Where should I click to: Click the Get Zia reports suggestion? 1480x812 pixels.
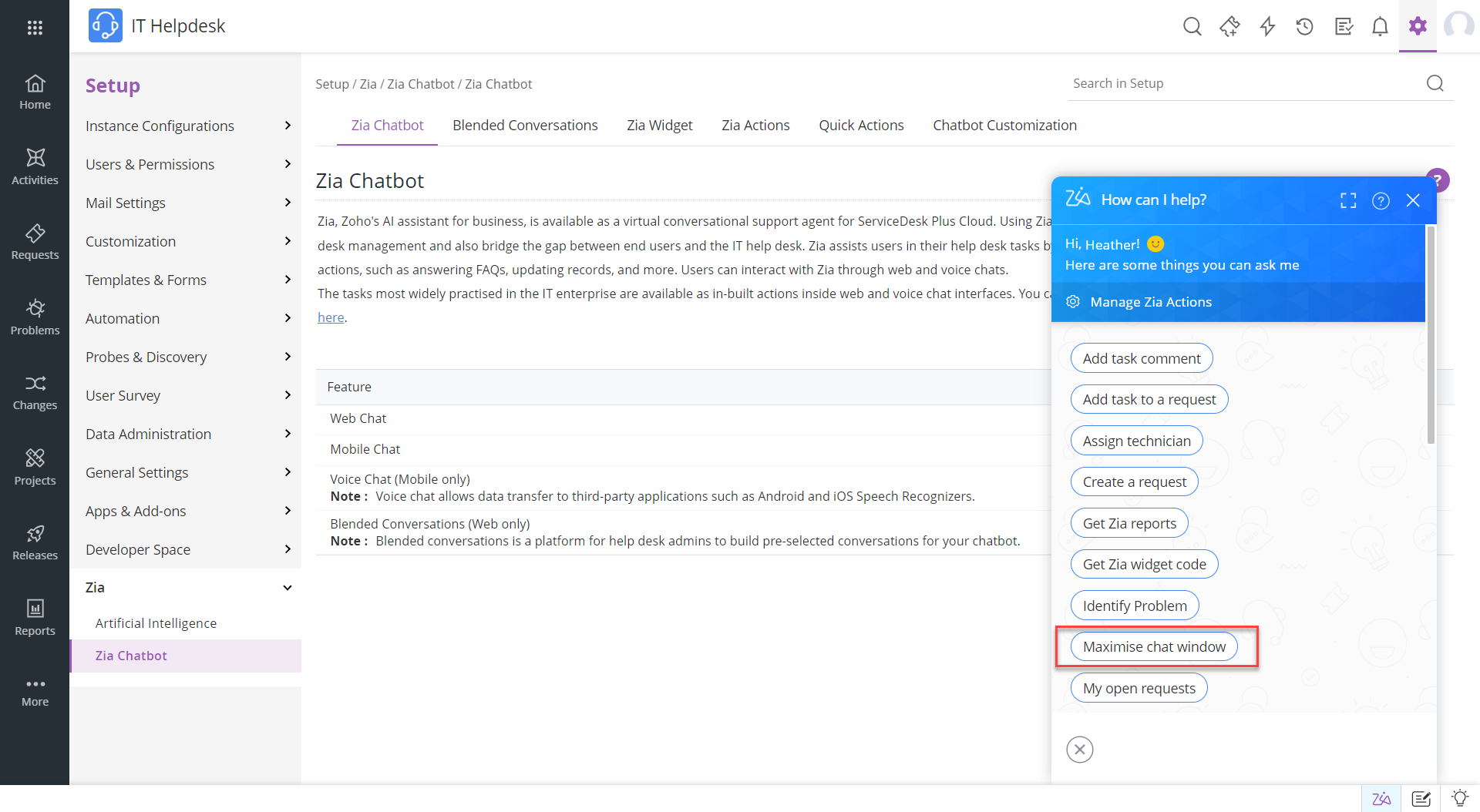(x=1129, y=523)
